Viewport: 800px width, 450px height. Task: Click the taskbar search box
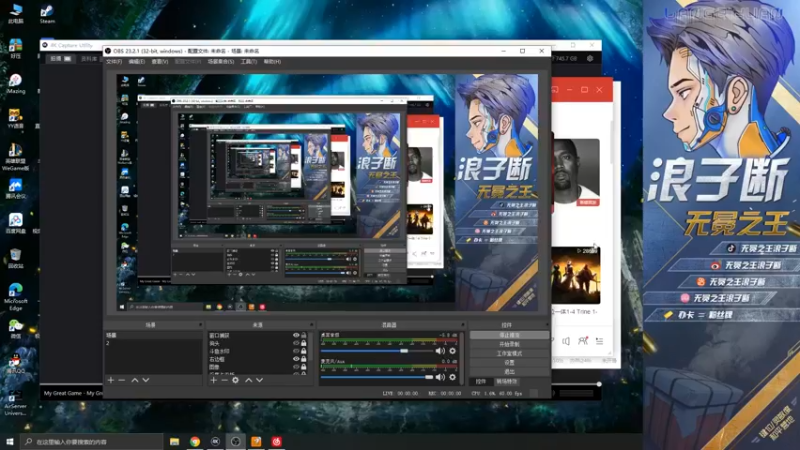coord(92,441)
